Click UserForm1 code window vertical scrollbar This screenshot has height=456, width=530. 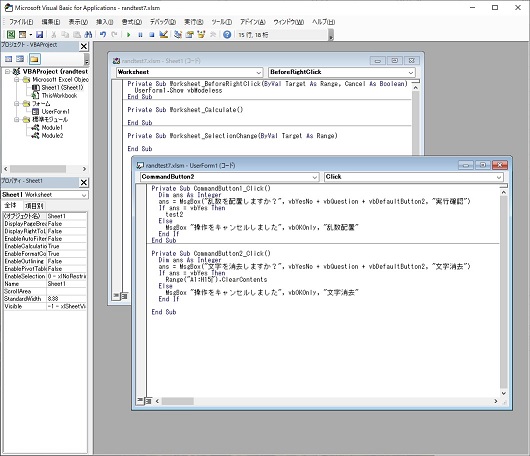[503, 293]
